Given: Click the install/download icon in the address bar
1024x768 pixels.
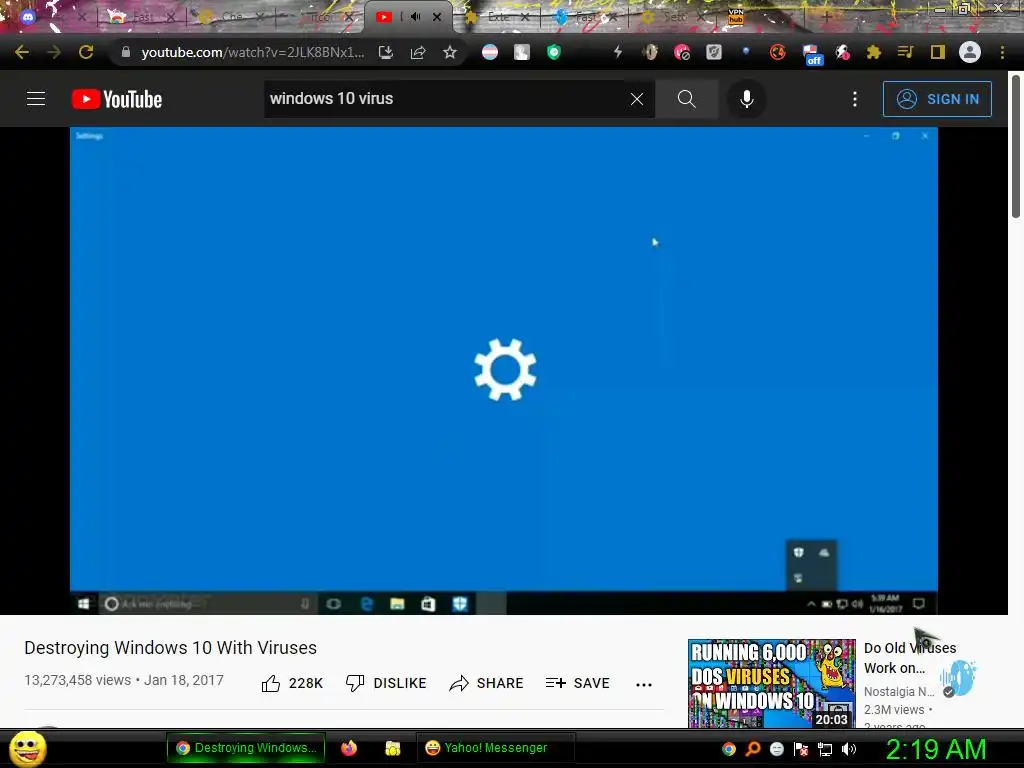Looking at the screenshot, I should click(386, 52).
